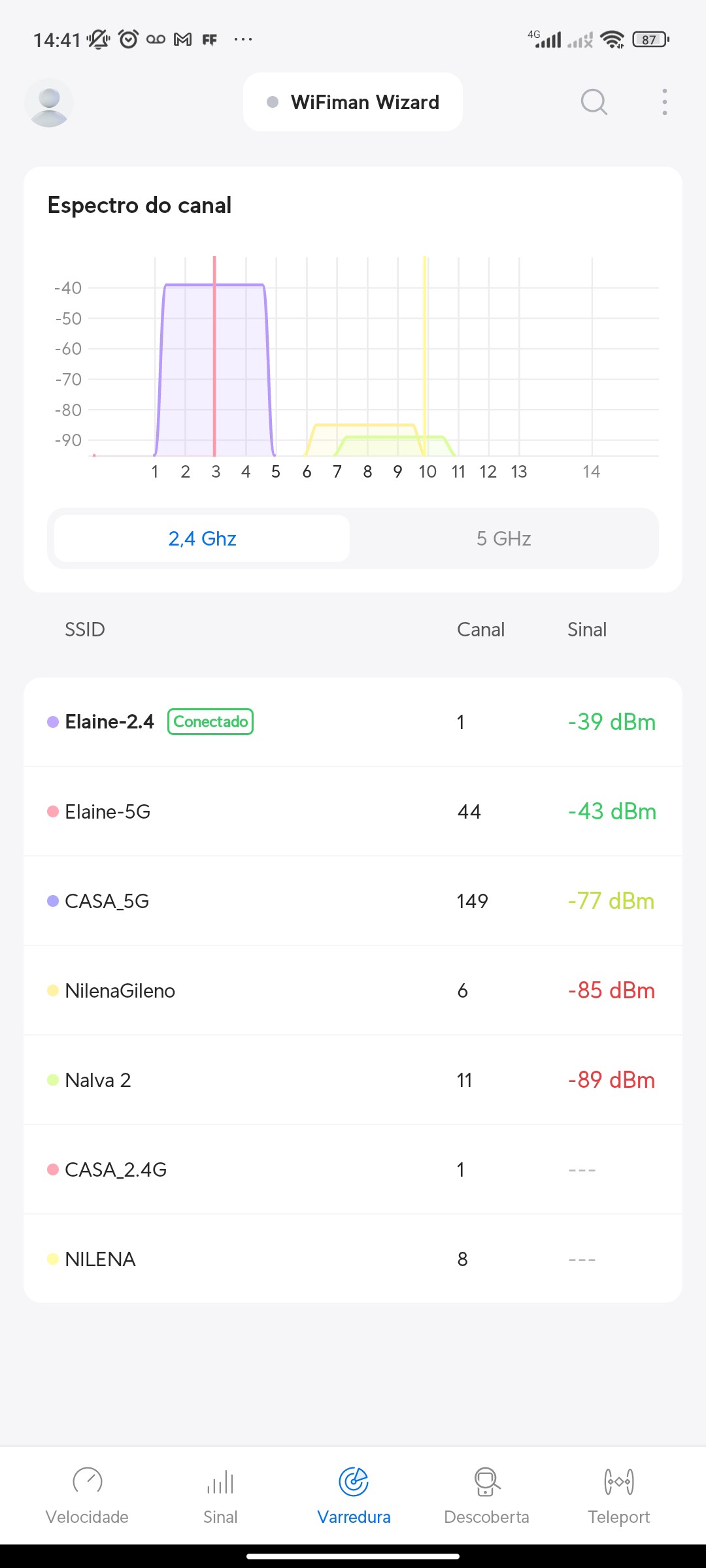Open the three-dot overflow menu
The height and width of the screenshot is (1568, 706).
click(x=664, y=103)
